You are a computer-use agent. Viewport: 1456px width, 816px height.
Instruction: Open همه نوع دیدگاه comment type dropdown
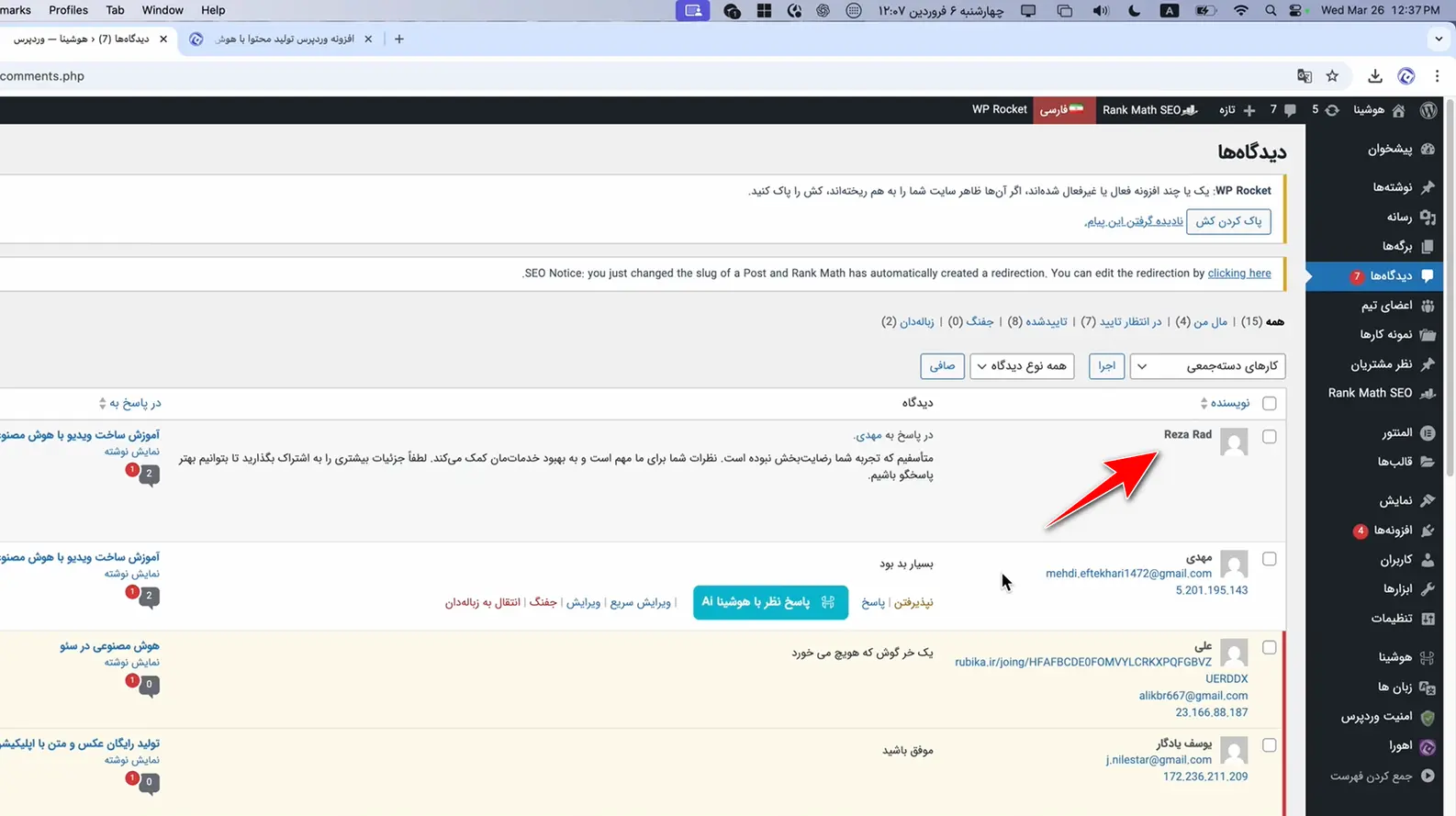1022,366
